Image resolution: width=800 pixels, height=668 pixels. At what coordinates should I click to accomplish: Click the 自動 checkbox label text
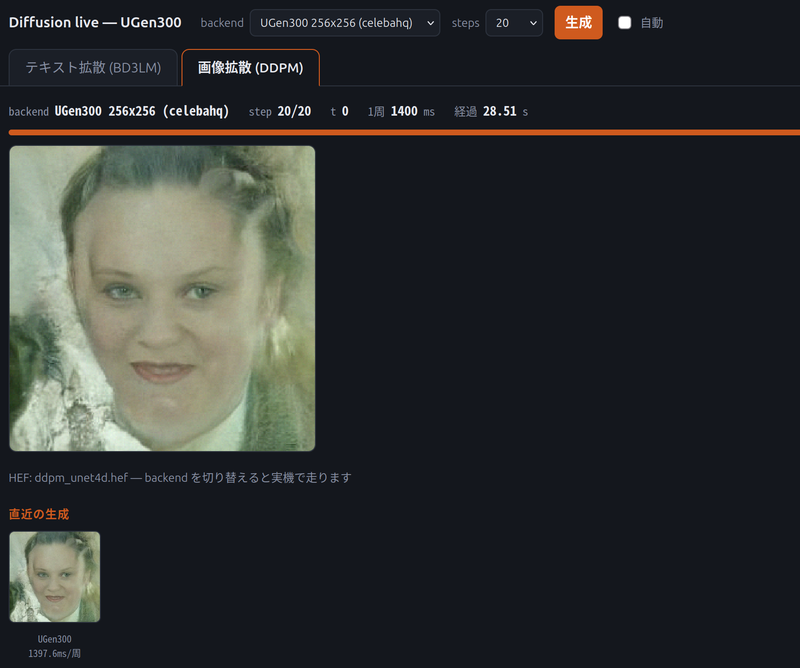652,23
